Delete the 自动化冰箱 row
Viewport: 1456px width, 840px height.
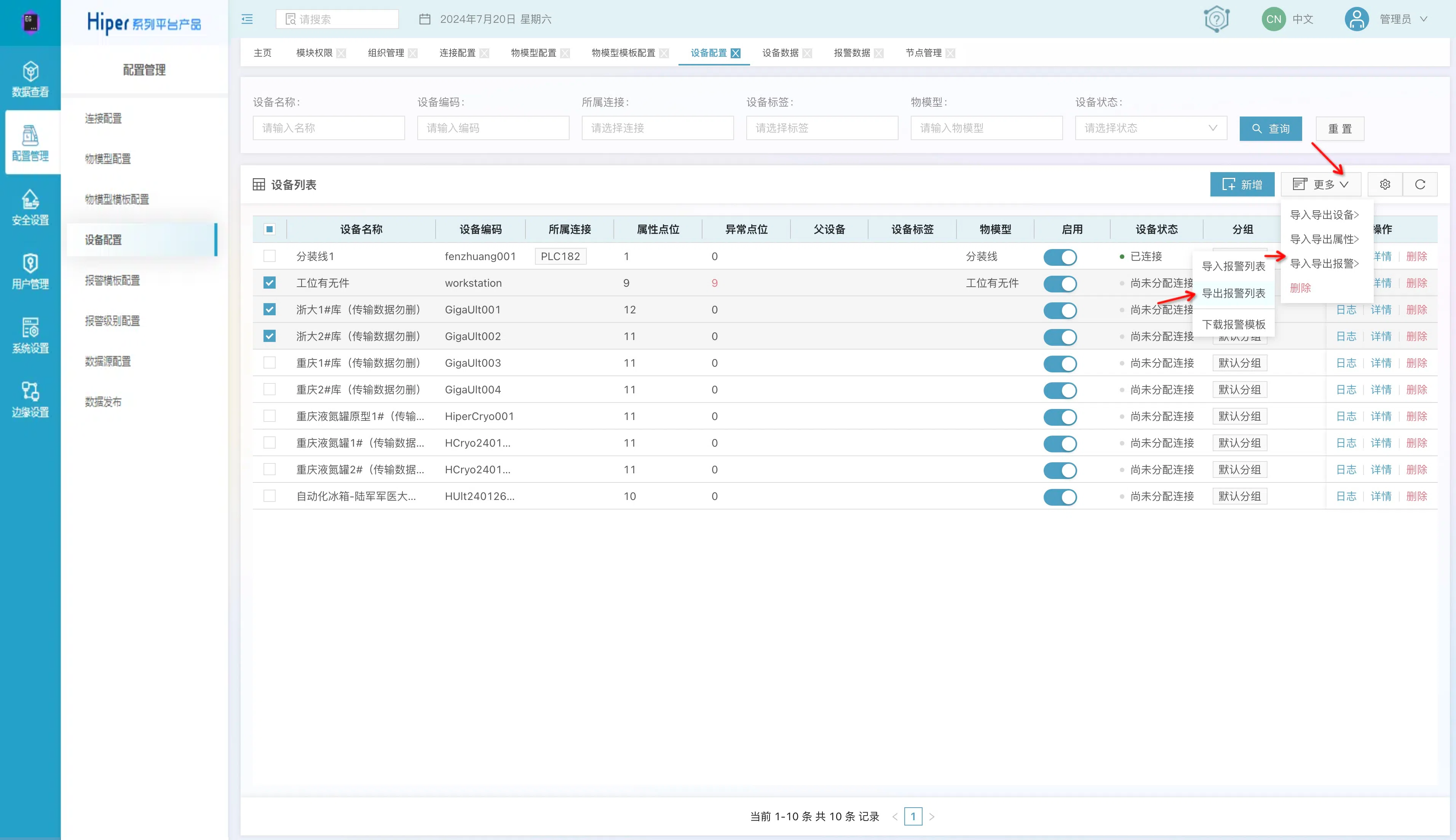tap(1416, 496)
